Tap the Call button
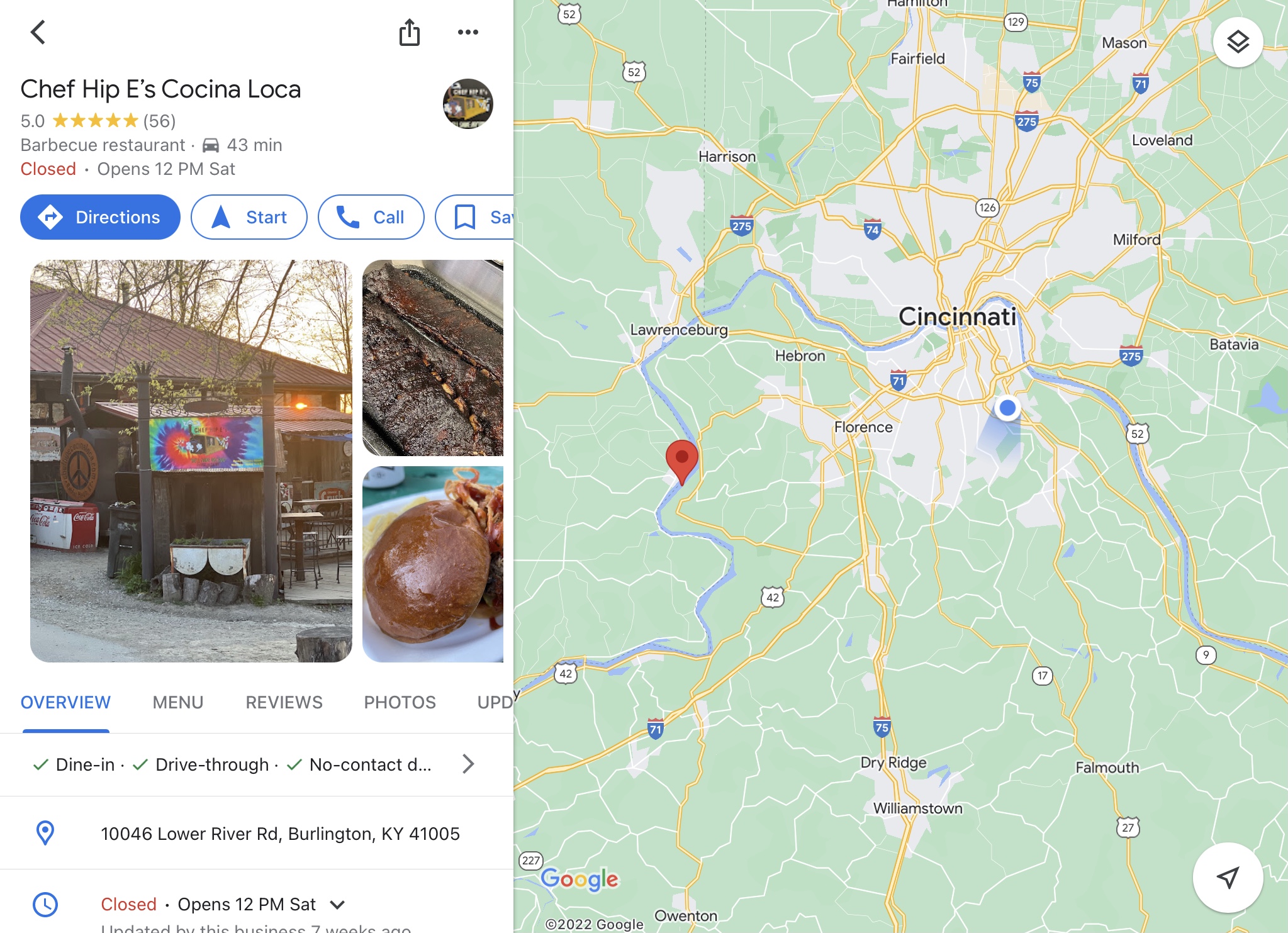Screen dimensions: 1288x933 tap(371, 217)
